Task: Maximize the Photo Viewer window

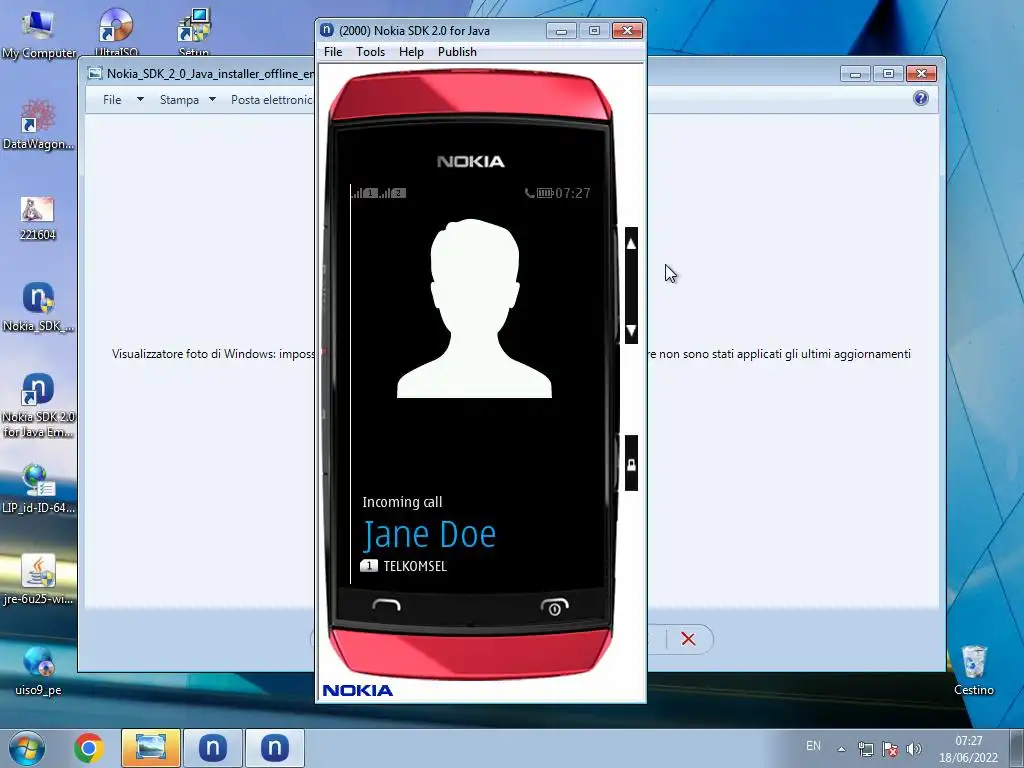Action: tap(888, 74)
